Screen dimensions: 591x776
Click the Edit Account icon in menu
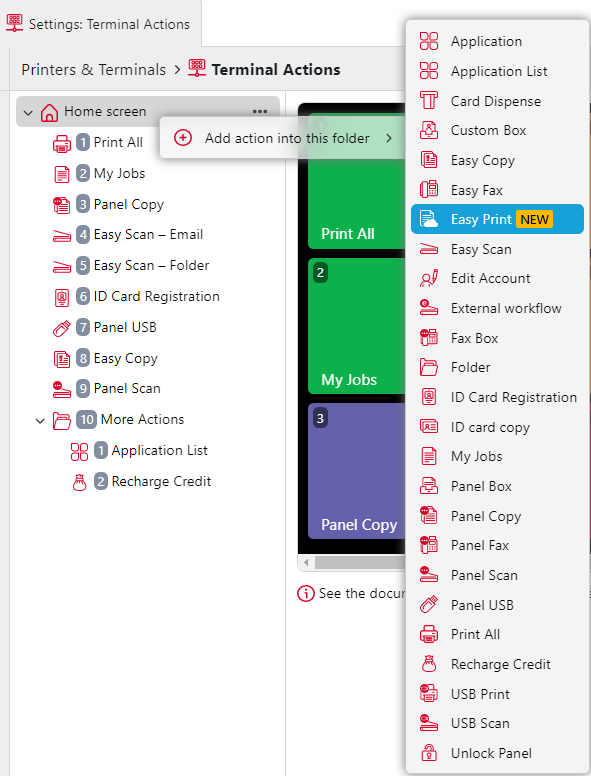pos(429,279)
